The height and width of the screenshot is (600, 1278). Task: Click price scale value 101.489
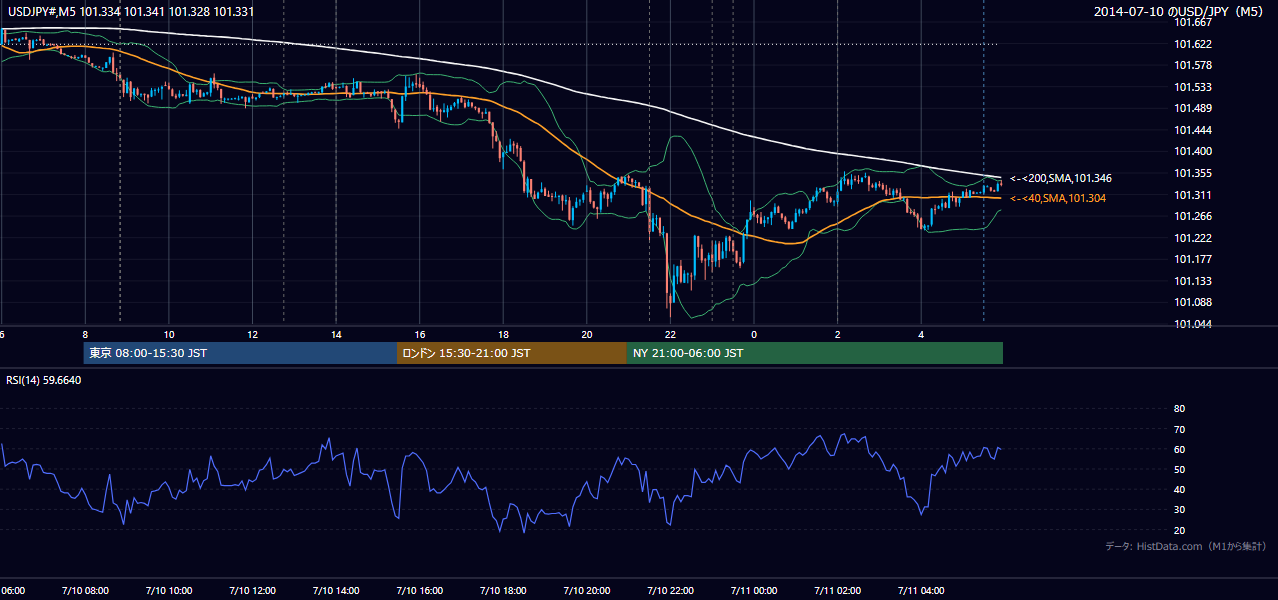pos(1194,108)
